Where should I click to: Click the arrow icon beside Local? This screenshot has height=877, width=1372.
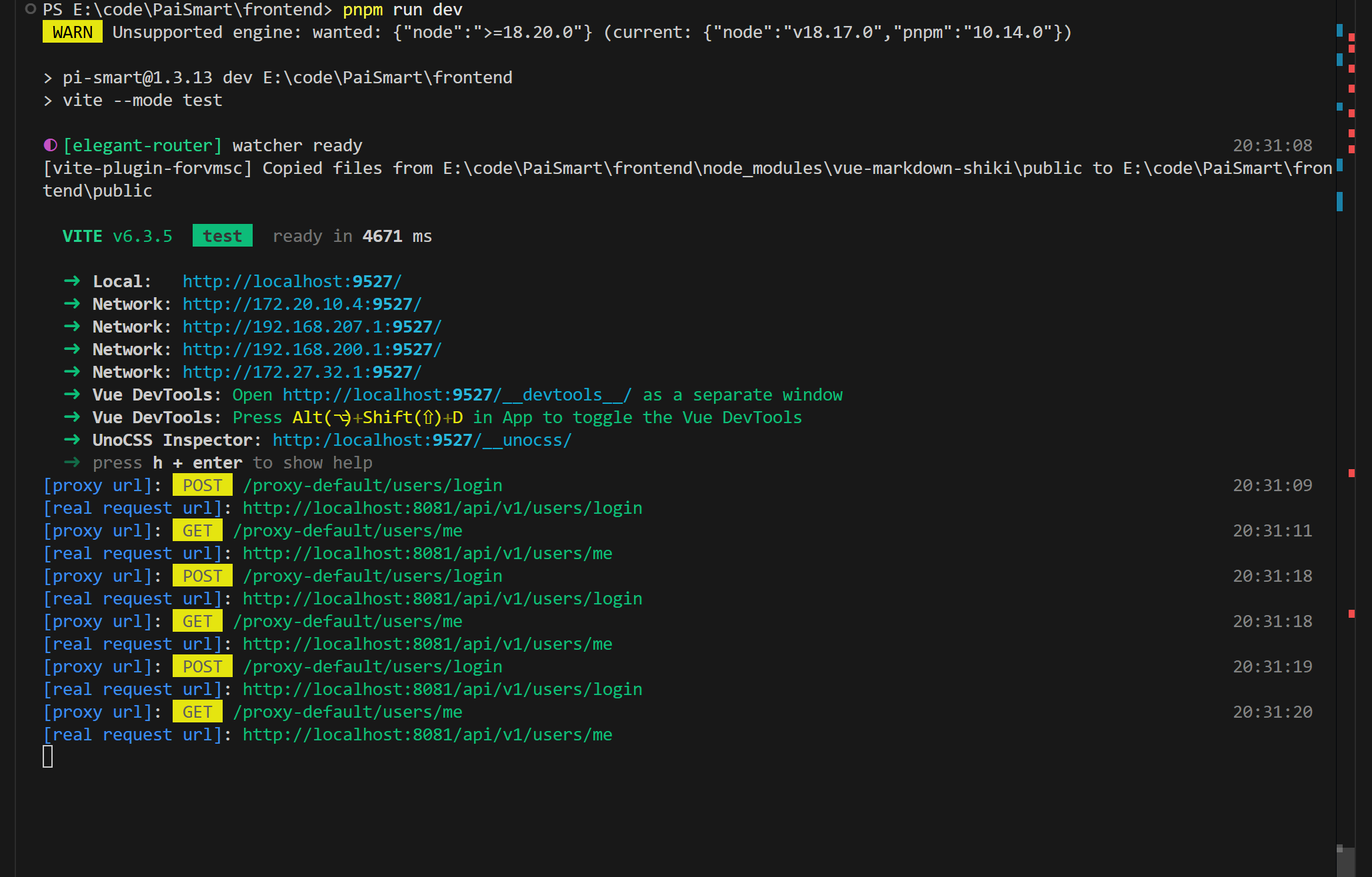tap(72, 281)
